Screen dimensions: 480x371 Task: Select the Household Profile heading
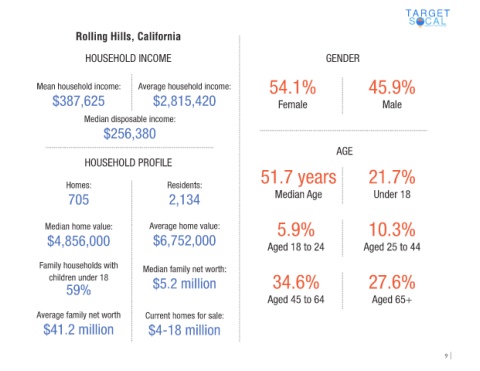pyautogui.click(x=128, y=163)
